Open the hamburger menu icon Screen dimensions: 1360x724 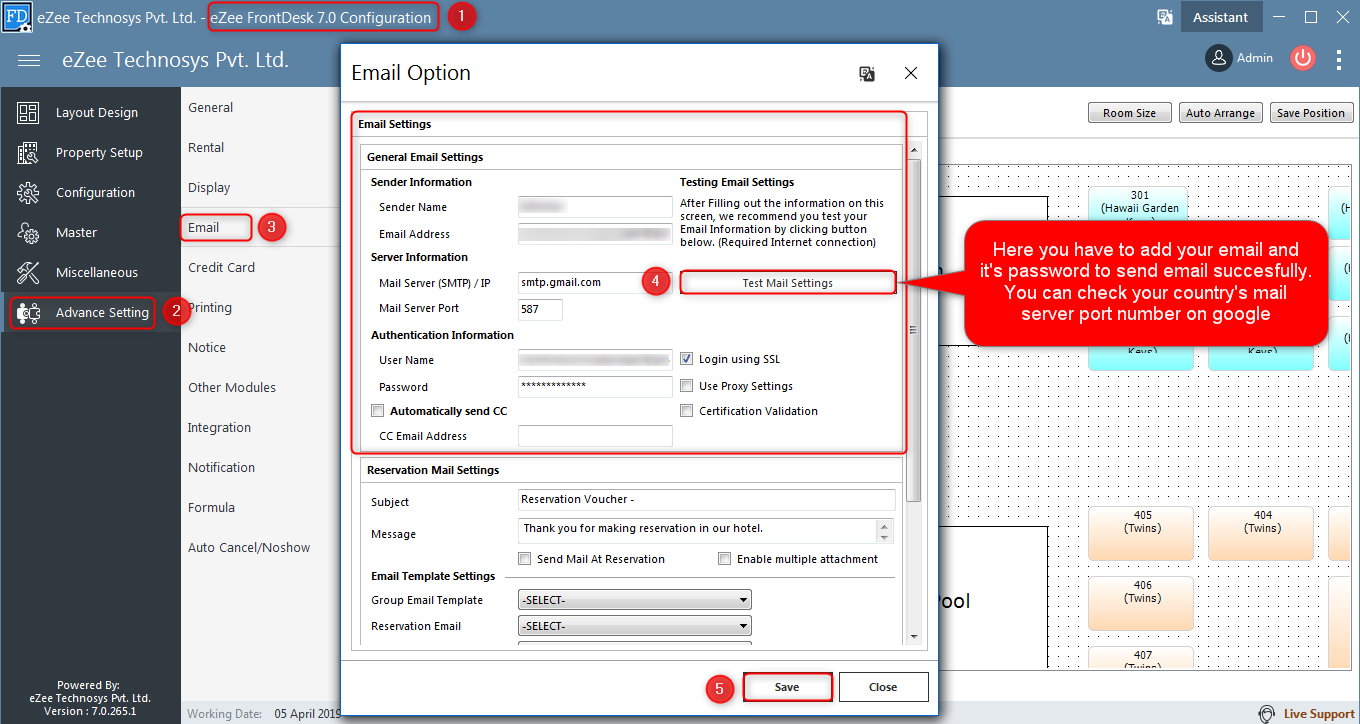click(29, 61)
